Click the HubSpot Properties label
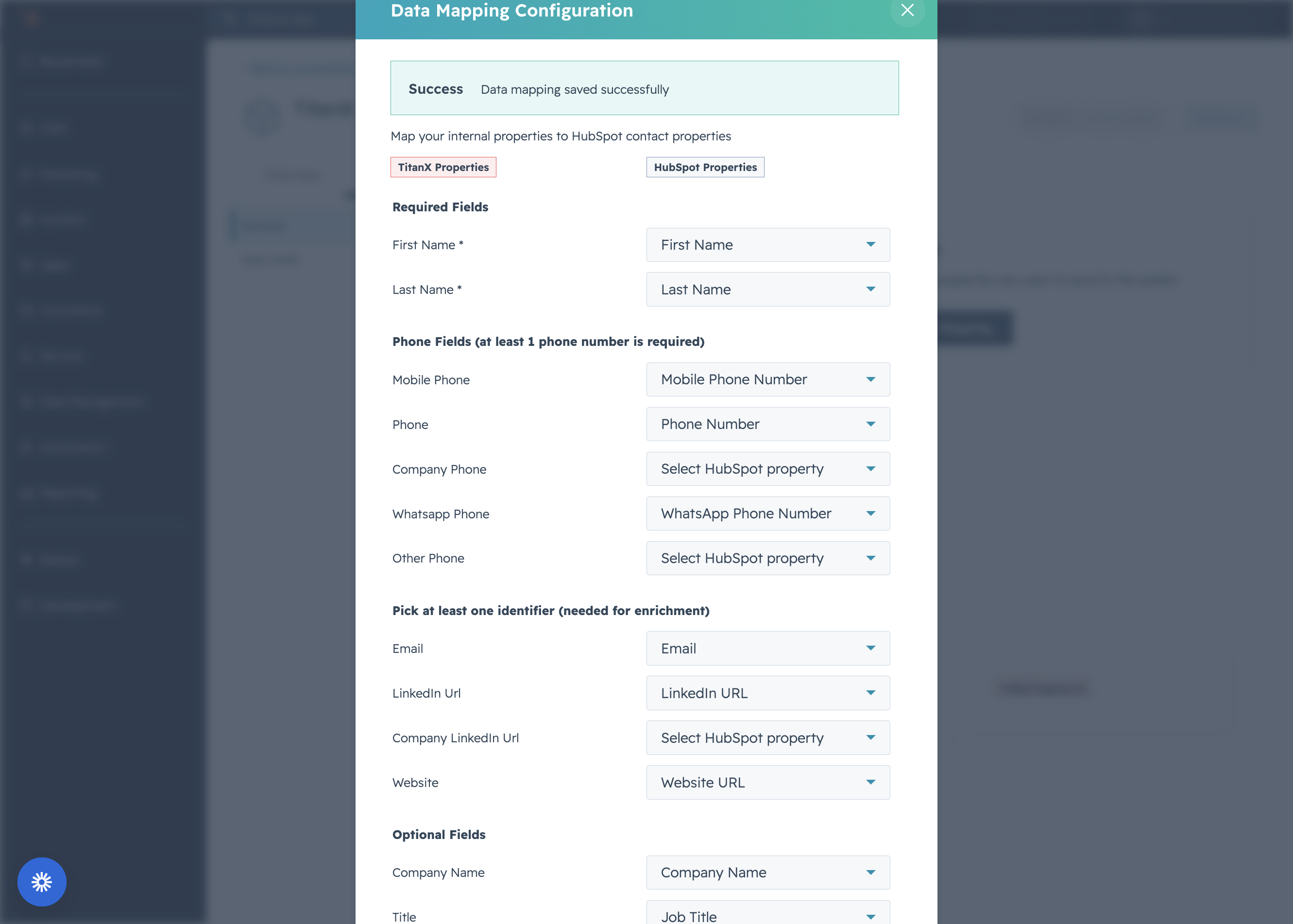The height and width of the screenshot is (924, 1293). pos(705,167)
